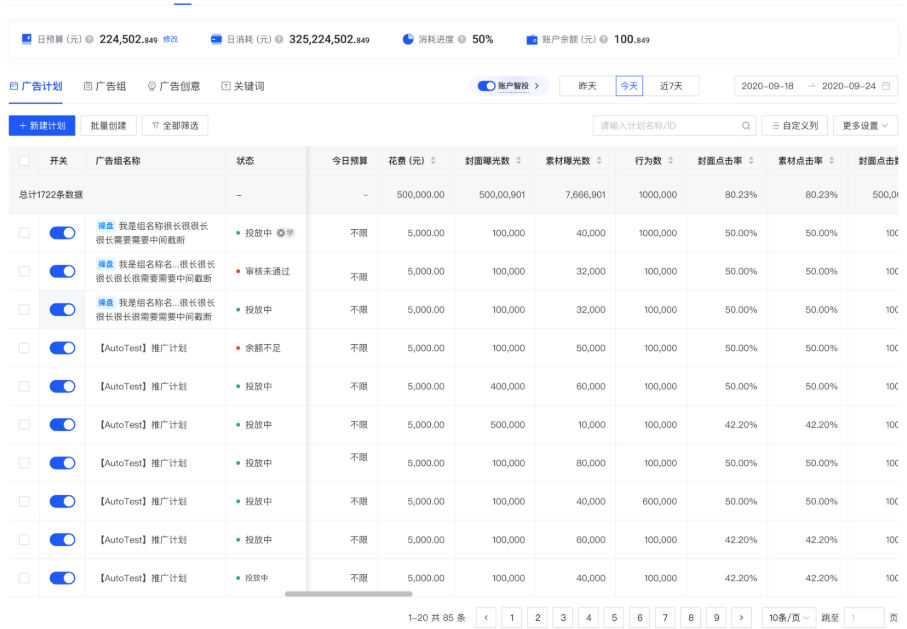Click the horizontal table scrollbar
Image resolution: width=907 pixels, height=629 pixels.
[348, 594]
